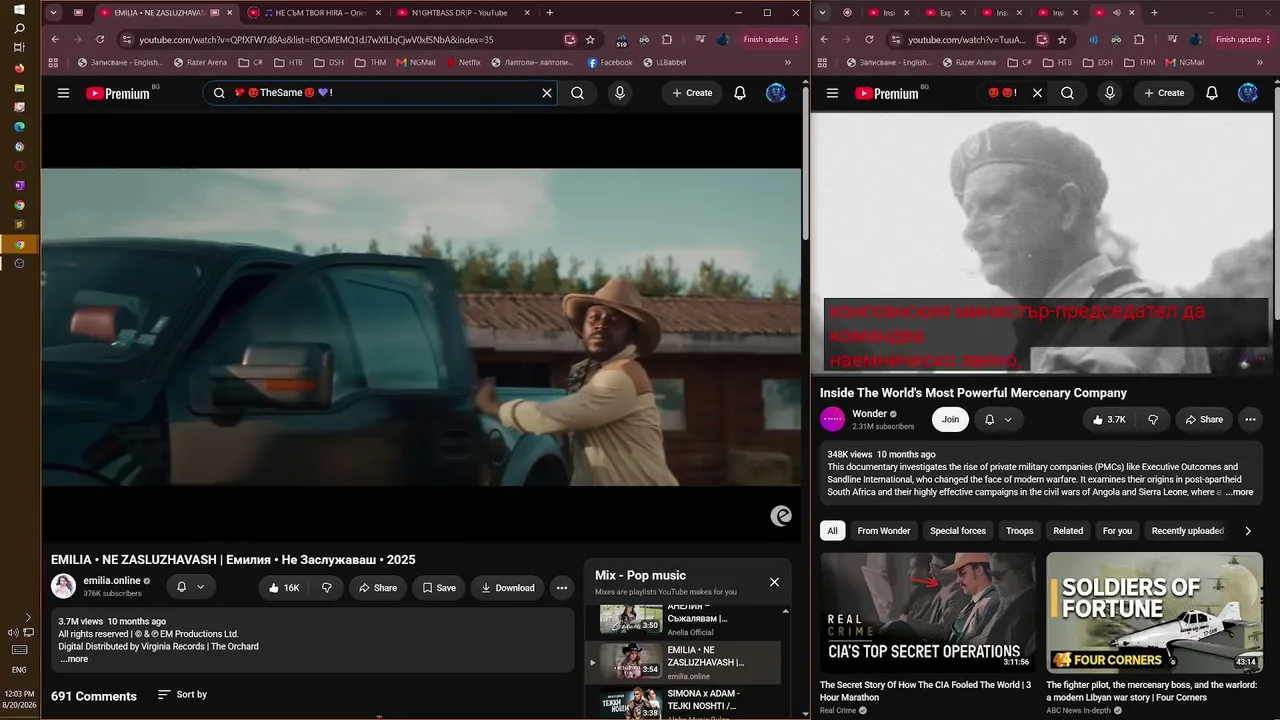The height and width of the screenshot is (720, 1280).
Task: Open a new tab in the left window
Action: click(550, 13)
